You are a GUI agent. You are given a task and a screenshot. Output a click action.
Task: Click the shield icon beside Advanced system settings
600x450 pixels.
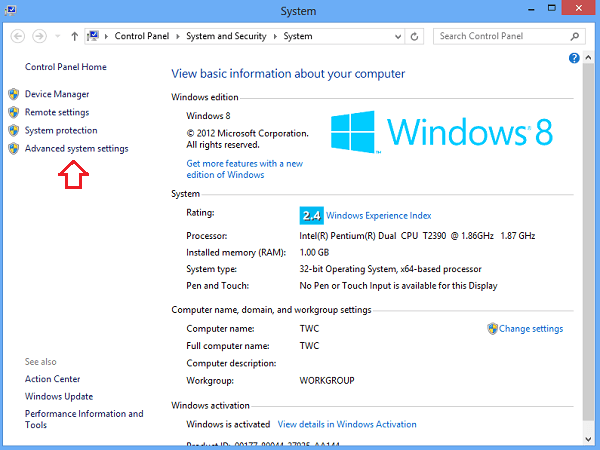14,148
